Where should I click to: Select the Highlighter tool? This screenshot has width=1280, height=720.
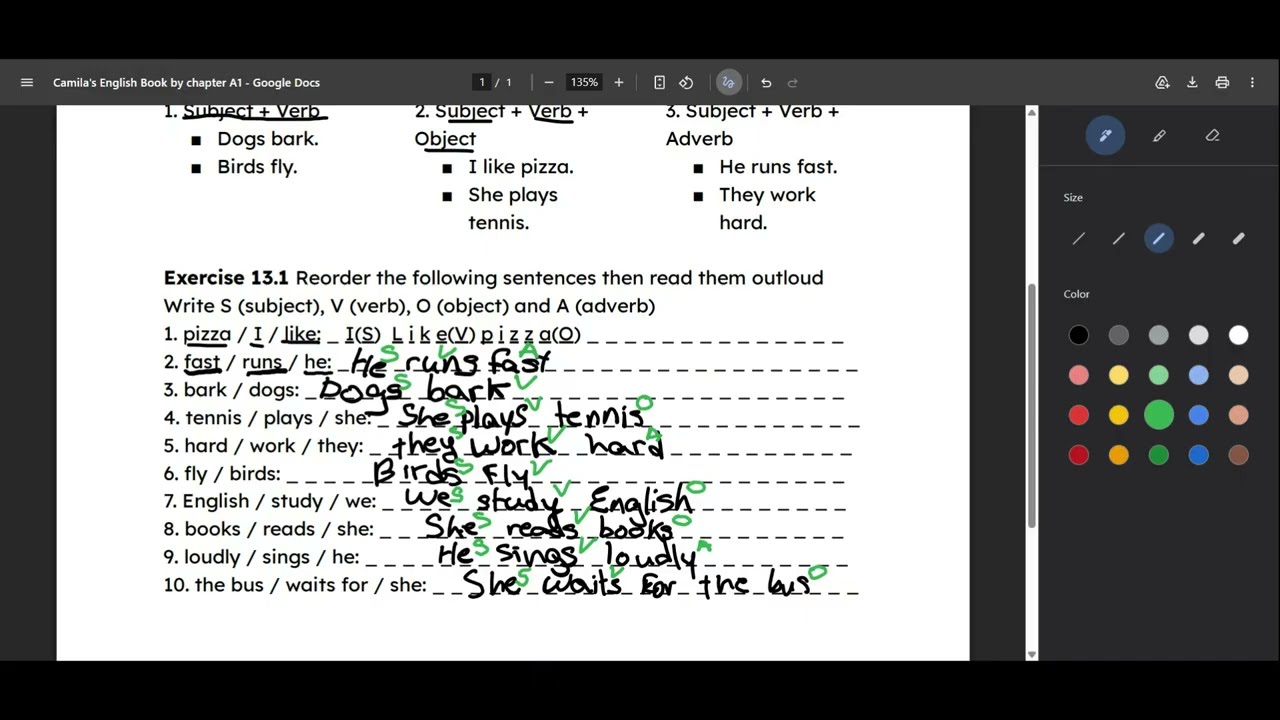click(x=1159, y=135)
